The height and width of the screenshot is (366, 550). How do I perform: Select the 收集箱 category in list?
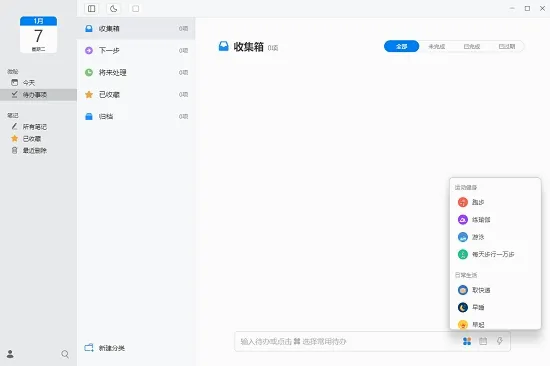[136, 28]
